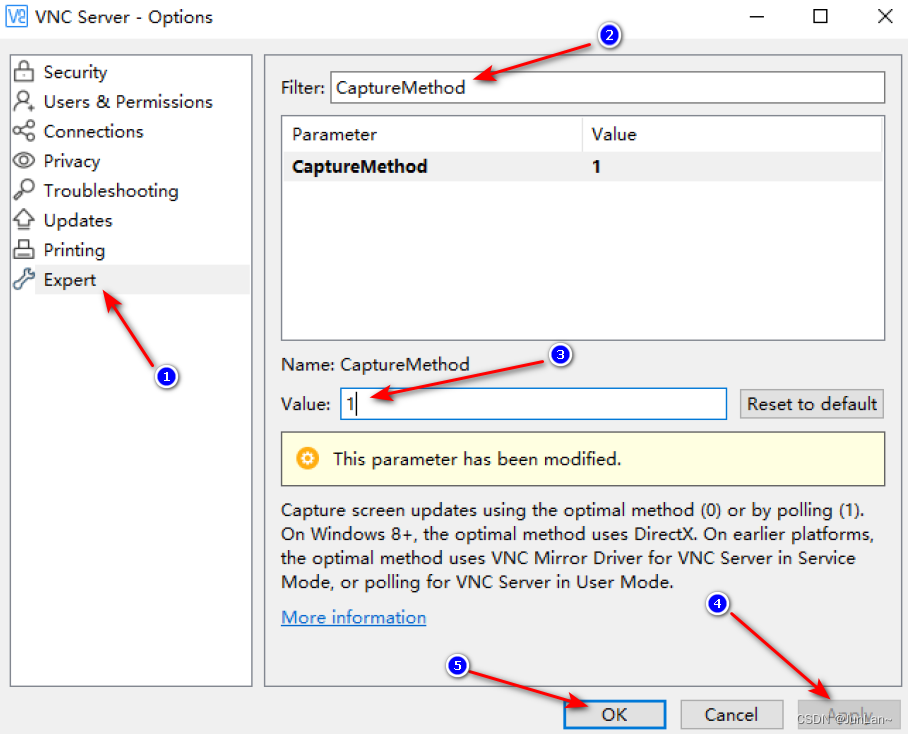Open the More information link
This screenshot has height=734, width=908.
click(353, 617)
